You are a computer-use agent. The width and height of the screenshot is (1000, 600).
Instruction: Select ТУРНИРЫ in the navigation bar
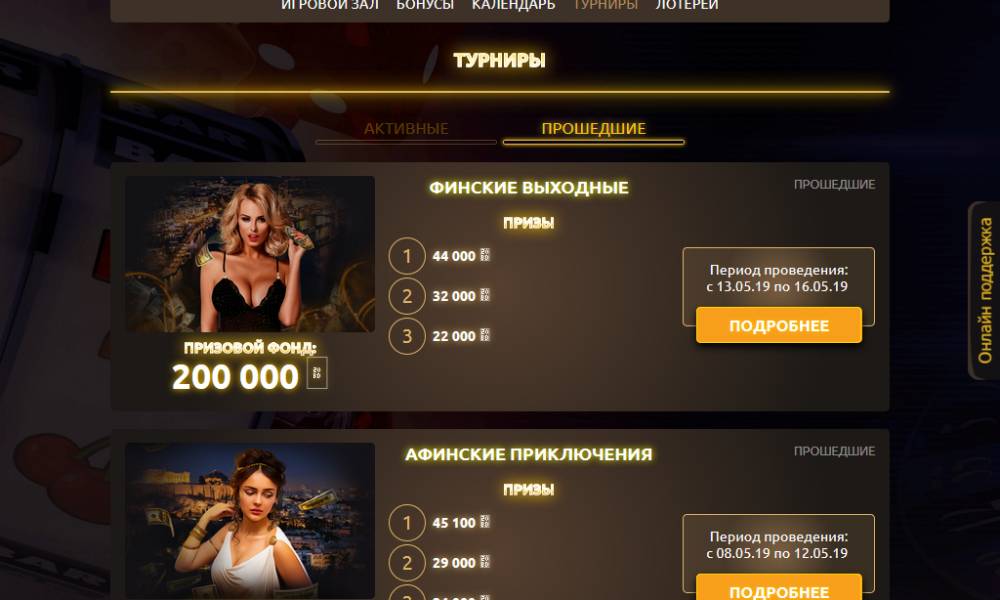point(605,5)
